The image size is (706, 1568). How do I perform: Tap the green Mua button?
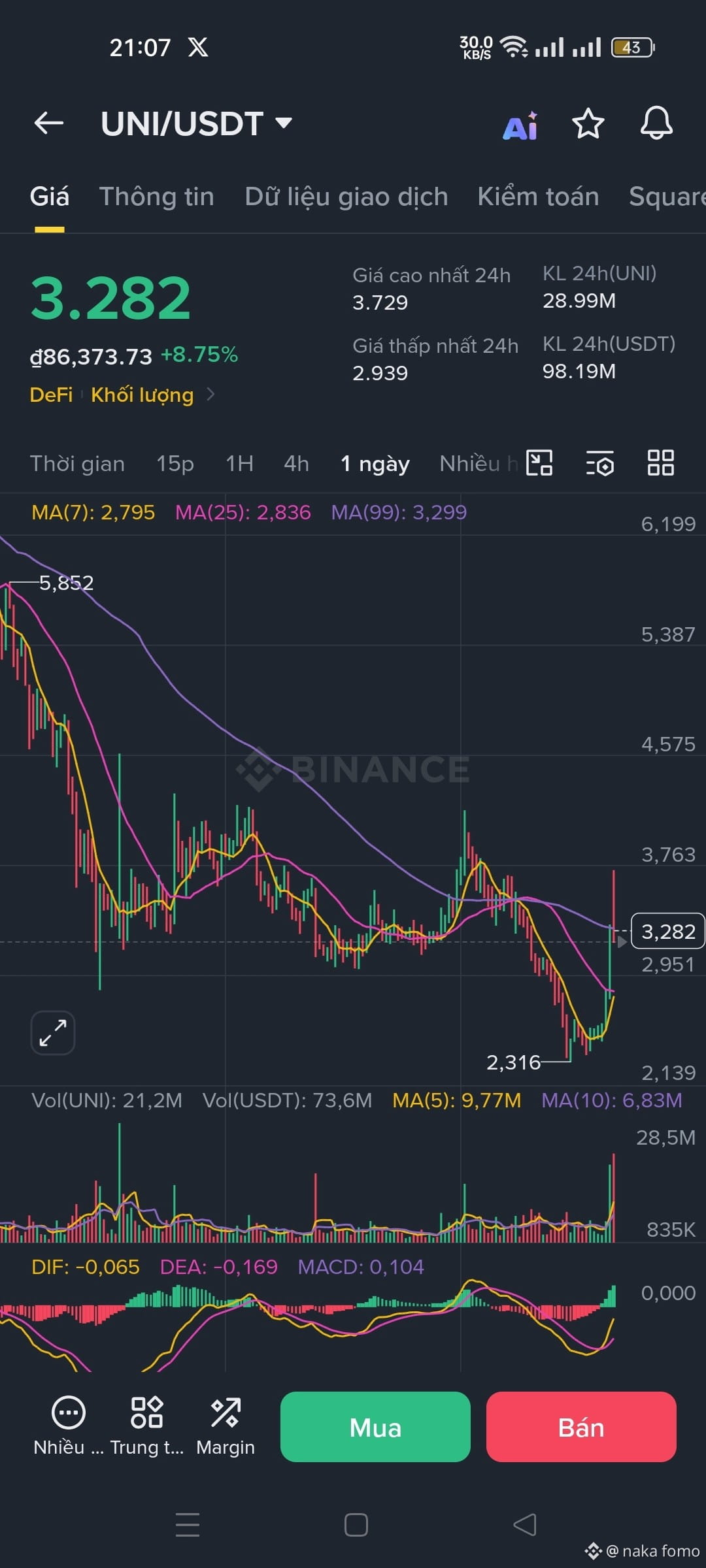click(375, 1427)
